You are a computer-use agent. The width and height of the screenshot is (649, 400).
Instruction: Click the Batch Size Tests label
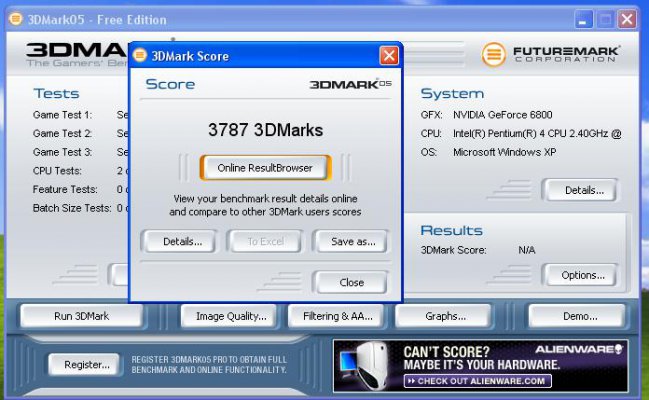tap(72, 208)
